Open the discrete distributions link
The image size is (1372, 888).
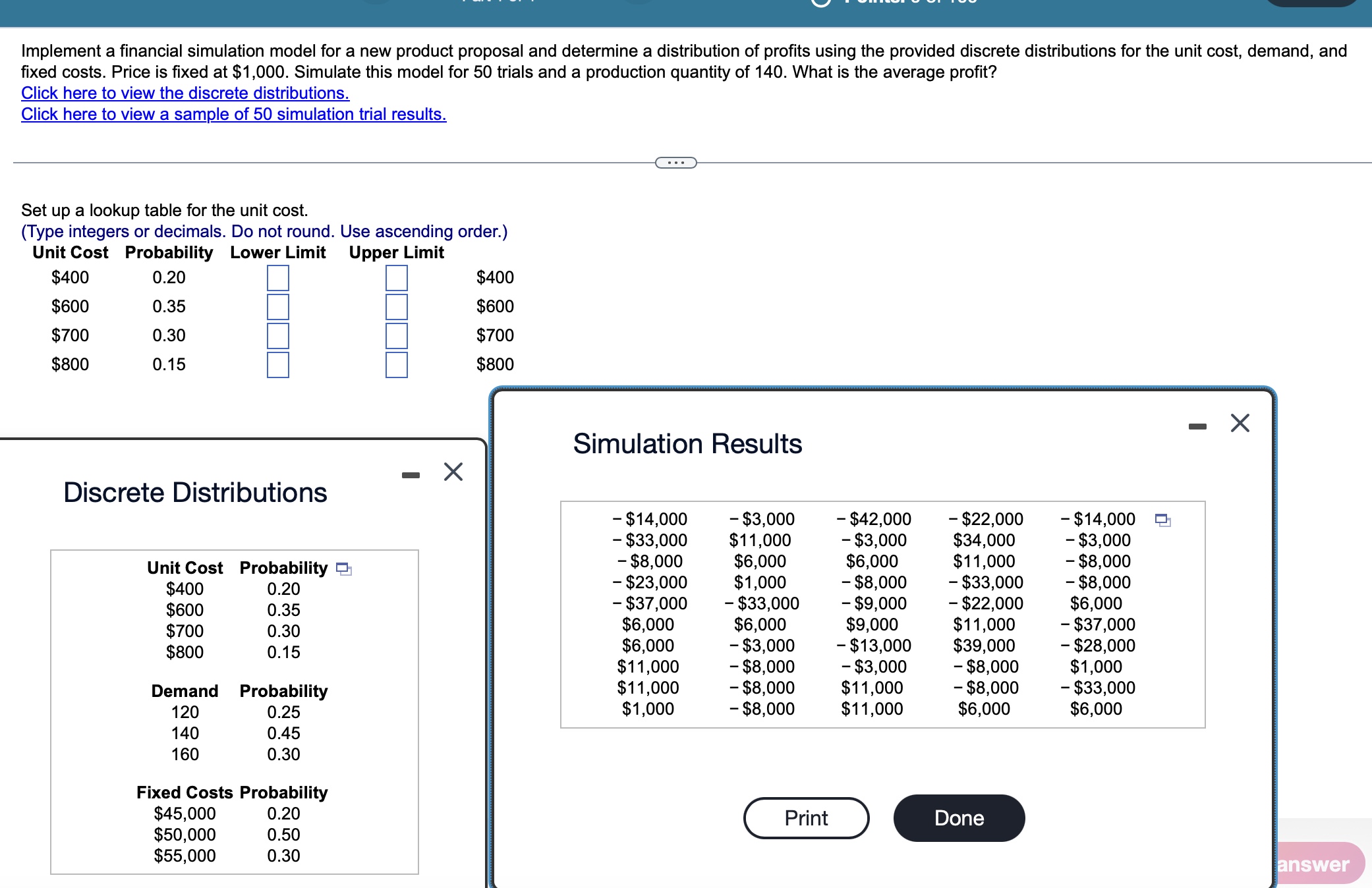click(185, 93)
